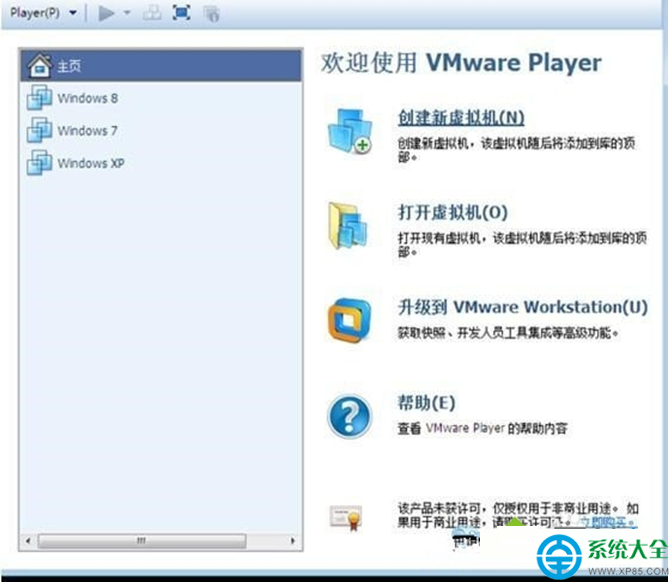Screen dimensions: 671x582
Task: Click the text 查看 VMware Player 的帮助内容
Action: [483, 428]
